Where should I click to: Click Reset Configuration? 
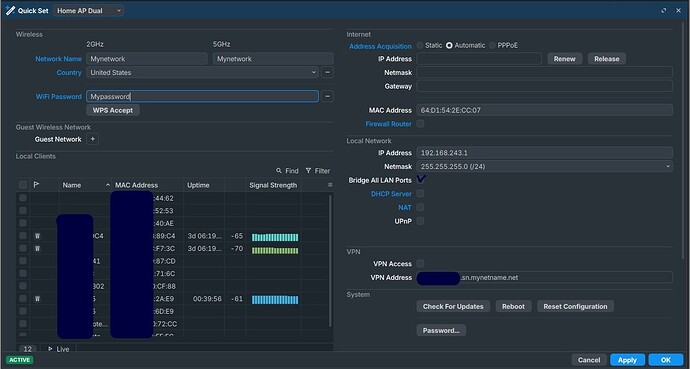[x=575, y=307]
